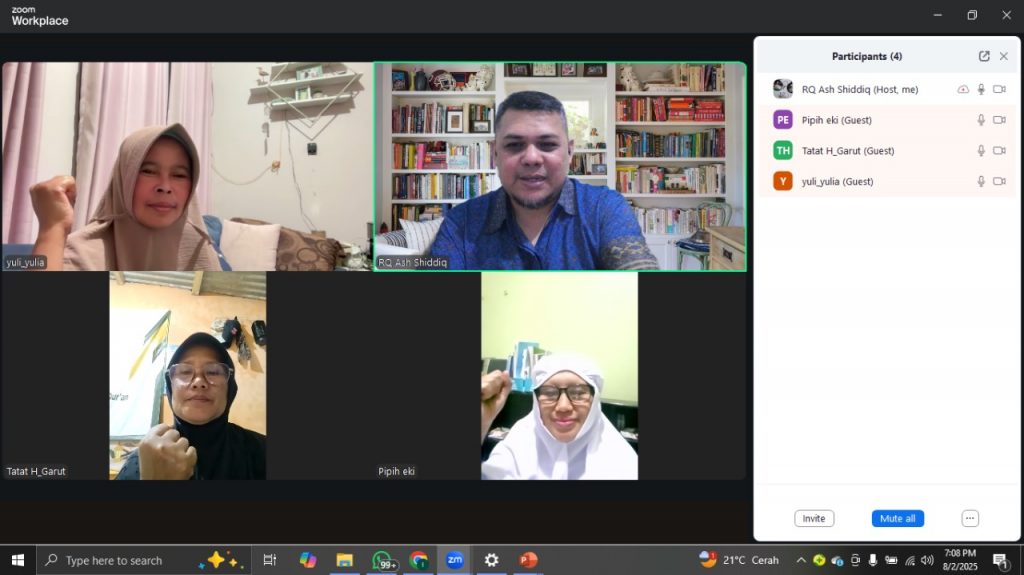The height and width of the screenshot is (575, 1024).
Task: Click cloud recording icon beside RQ Ash Shiddiq
Action: click(x=963, y=89)
